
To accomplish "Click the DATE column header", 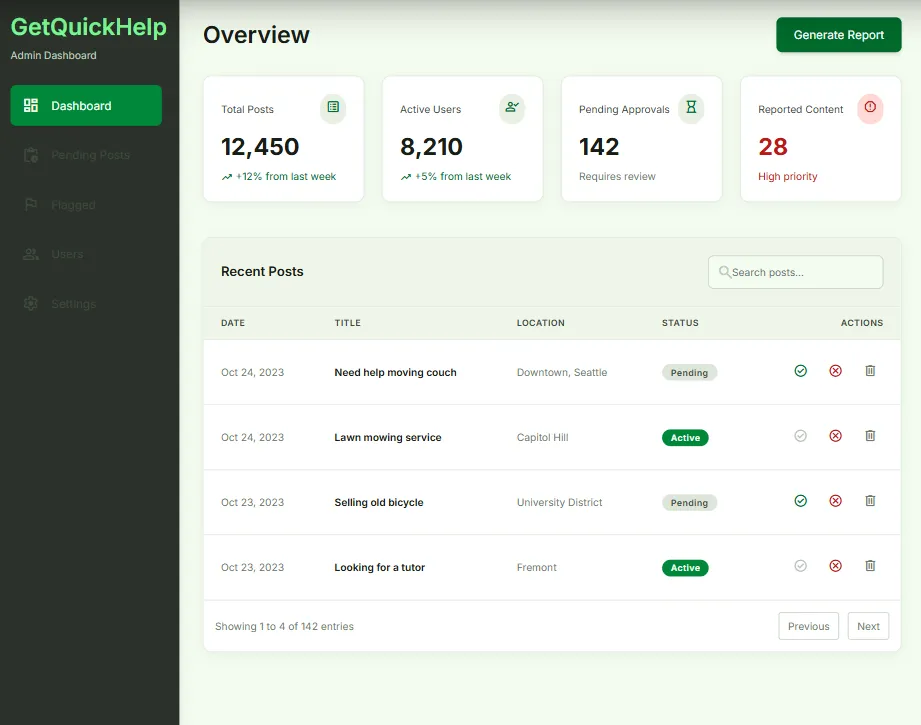I will click(x=233, y=323).
